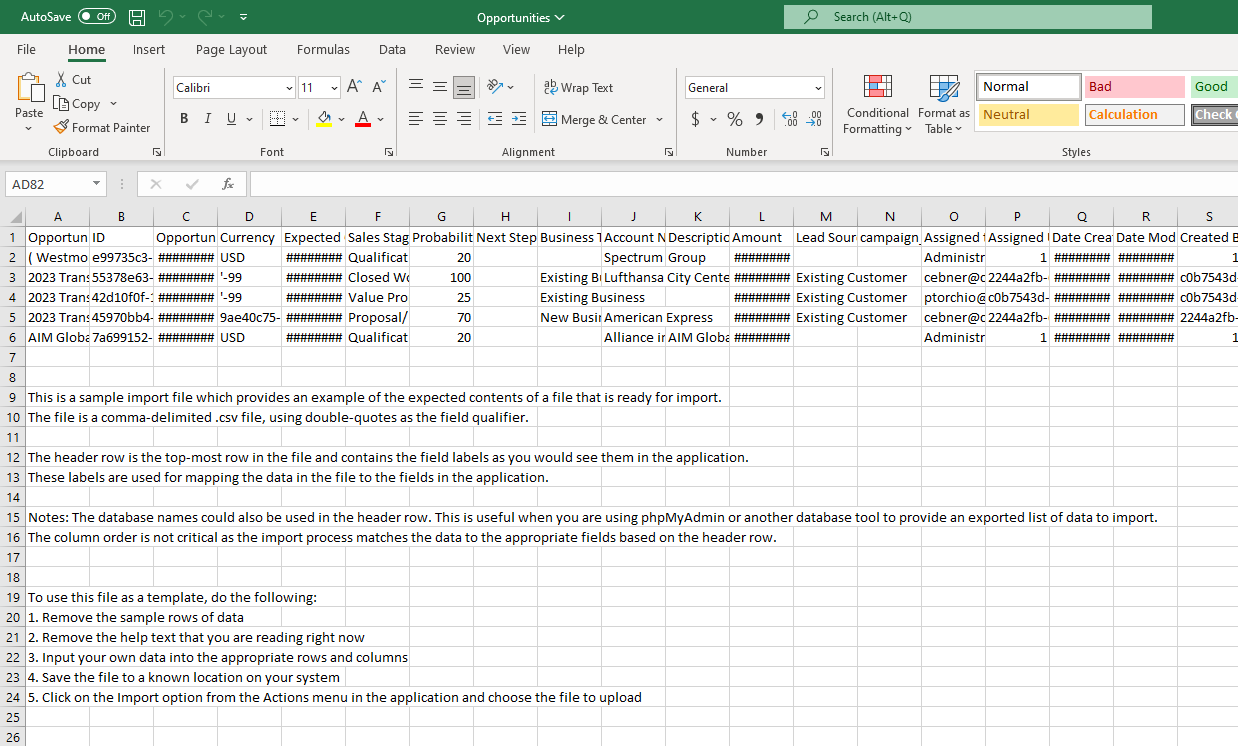Toggle Underline formatting
Screen dimensions: 1238x746
[232, 119]
